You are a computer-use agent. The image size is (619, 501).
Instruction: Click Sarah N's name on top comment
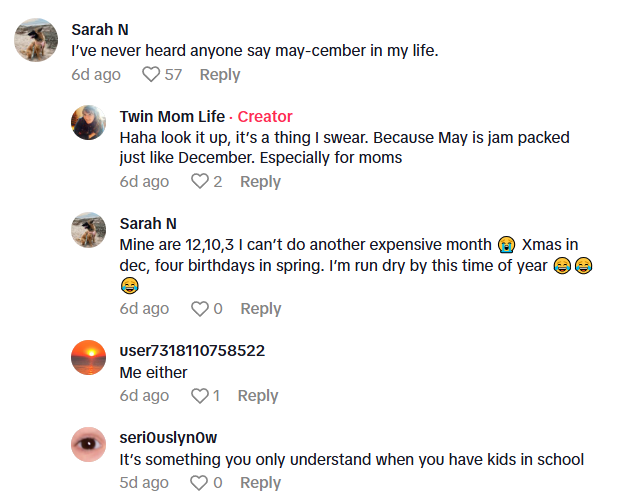[x=100, y=30]
